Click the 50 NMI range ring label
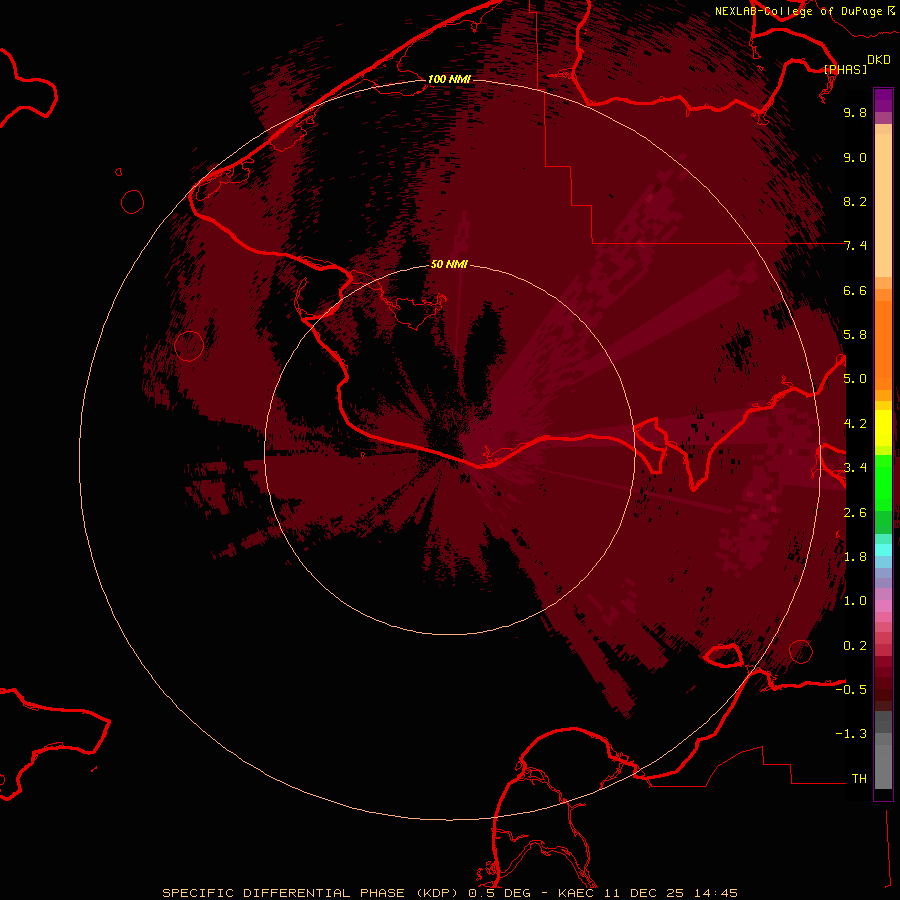Image resolution: width=900 pixels, height=900 pixels. click(x=449, y=264)
